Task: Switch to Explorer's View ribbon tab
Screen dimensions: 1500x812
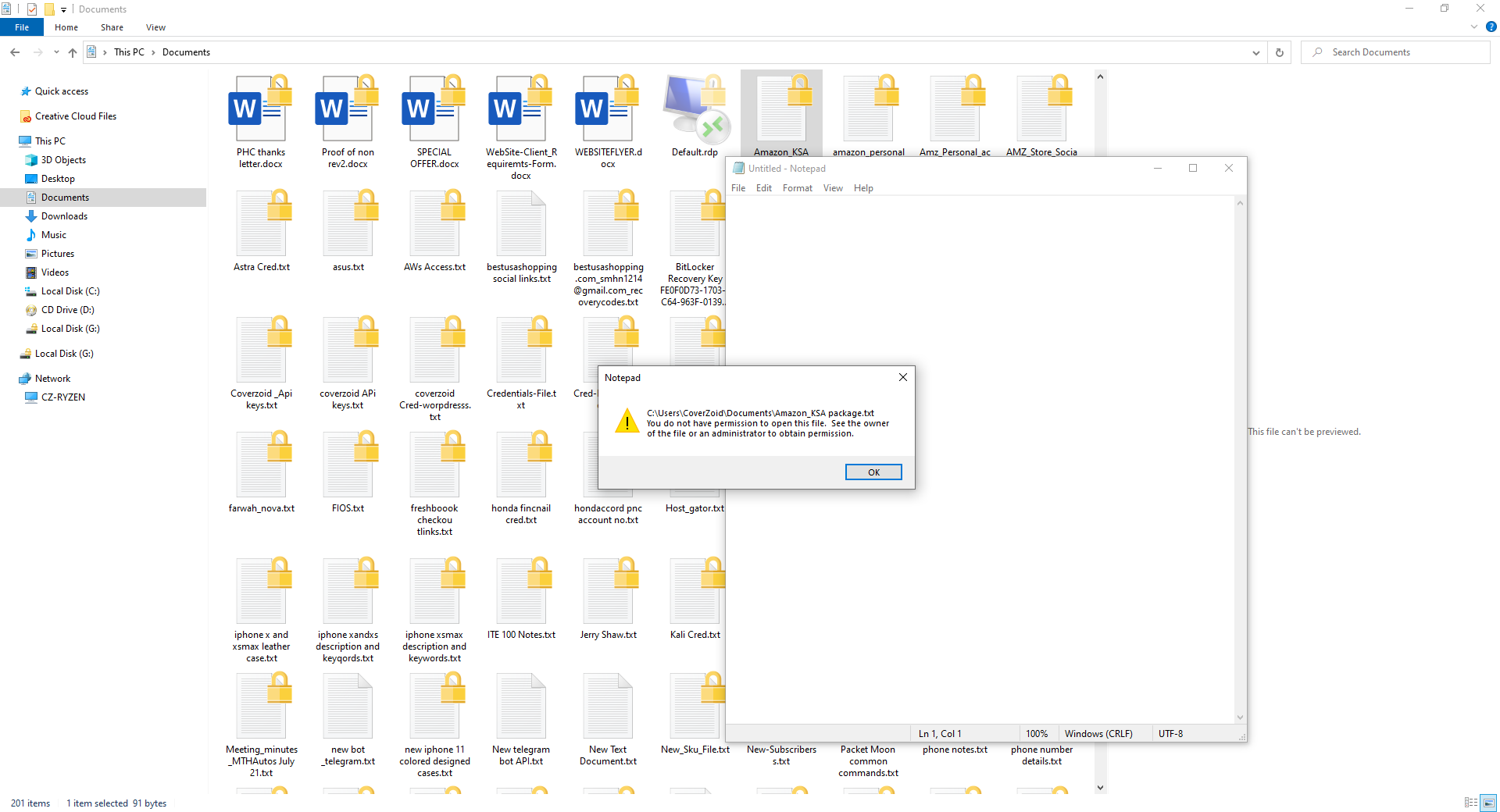Action: (x=155, y=27)
